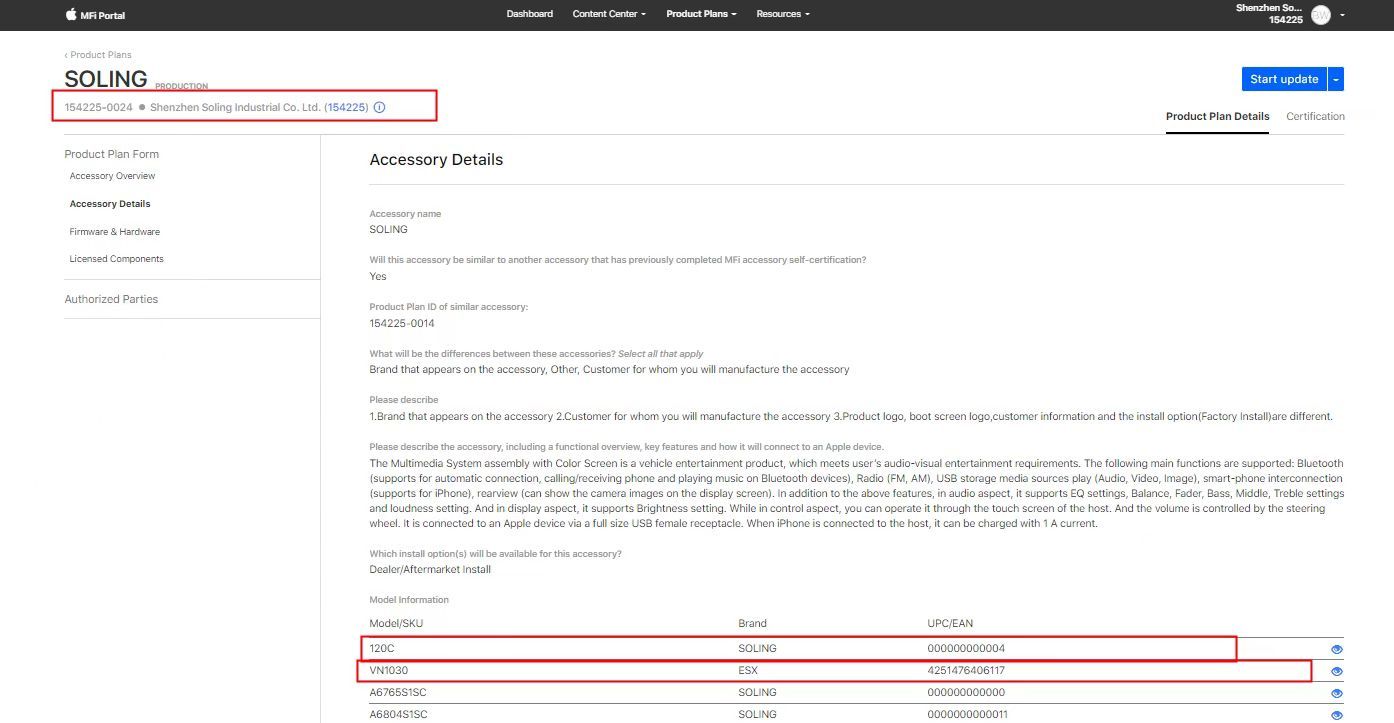Select the Product Plan Form heading in the sidebar
1394x723 pixels.
tap(112, 154)
